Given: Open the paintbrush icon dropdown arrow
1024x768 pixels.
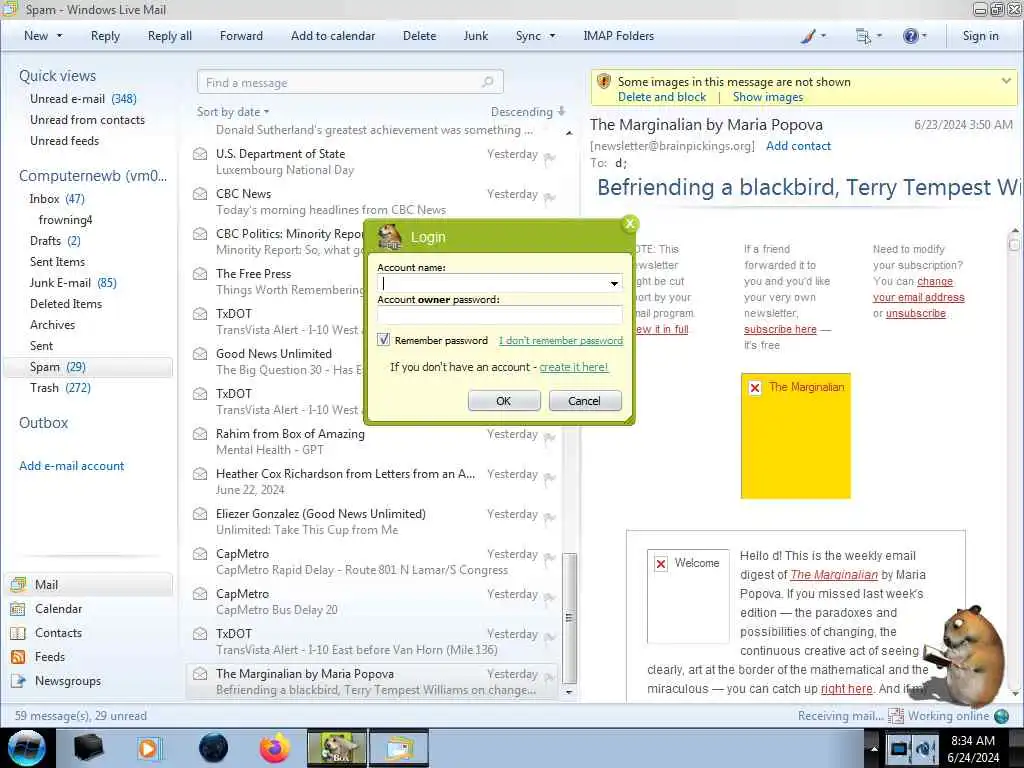Looking at the screenshot, I should pos(823,36).
